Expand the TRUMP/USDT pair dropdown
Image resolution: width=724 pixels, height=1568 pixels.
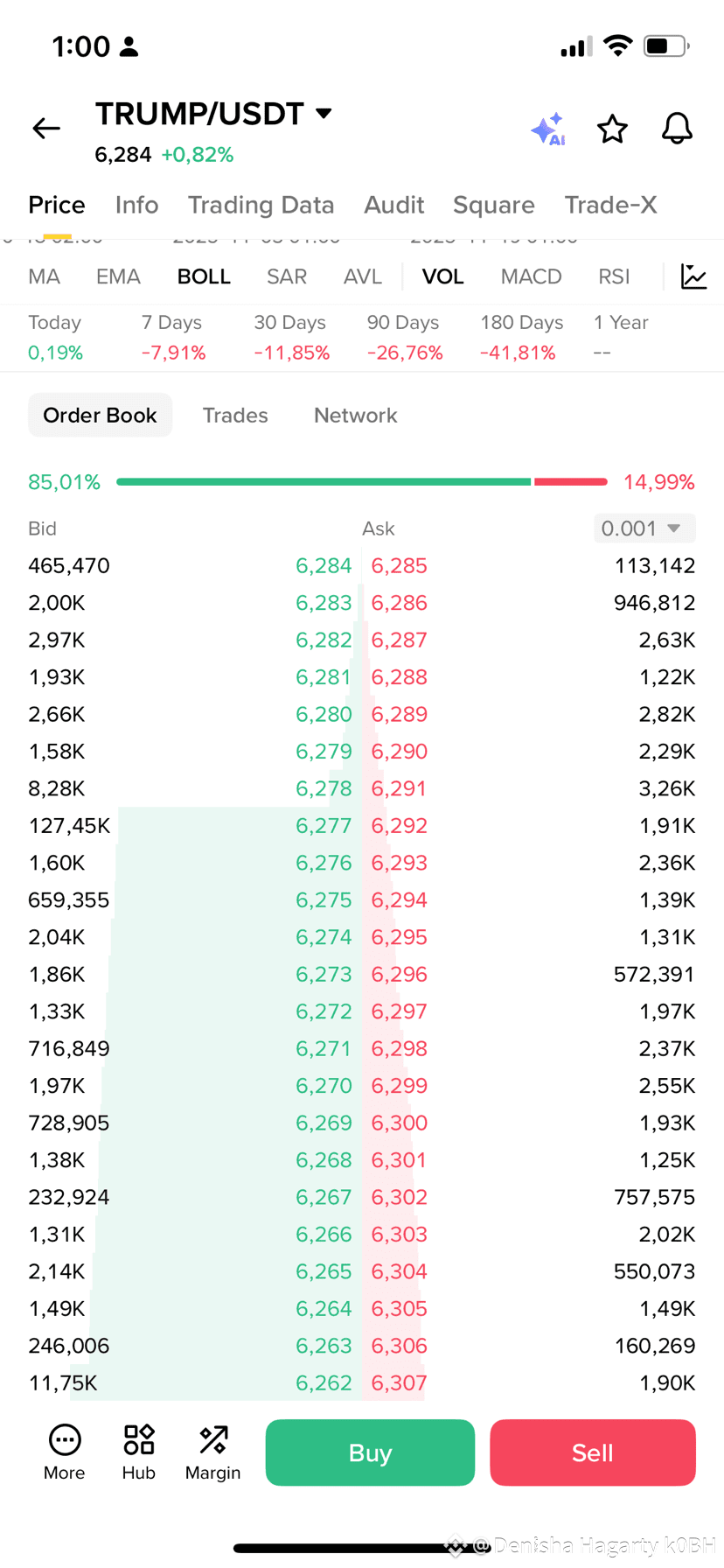click(x=324, y=113)
